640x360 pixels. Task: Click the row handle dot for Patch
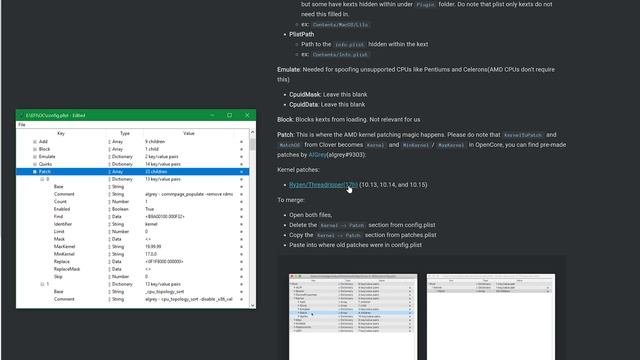coord(241,172)
